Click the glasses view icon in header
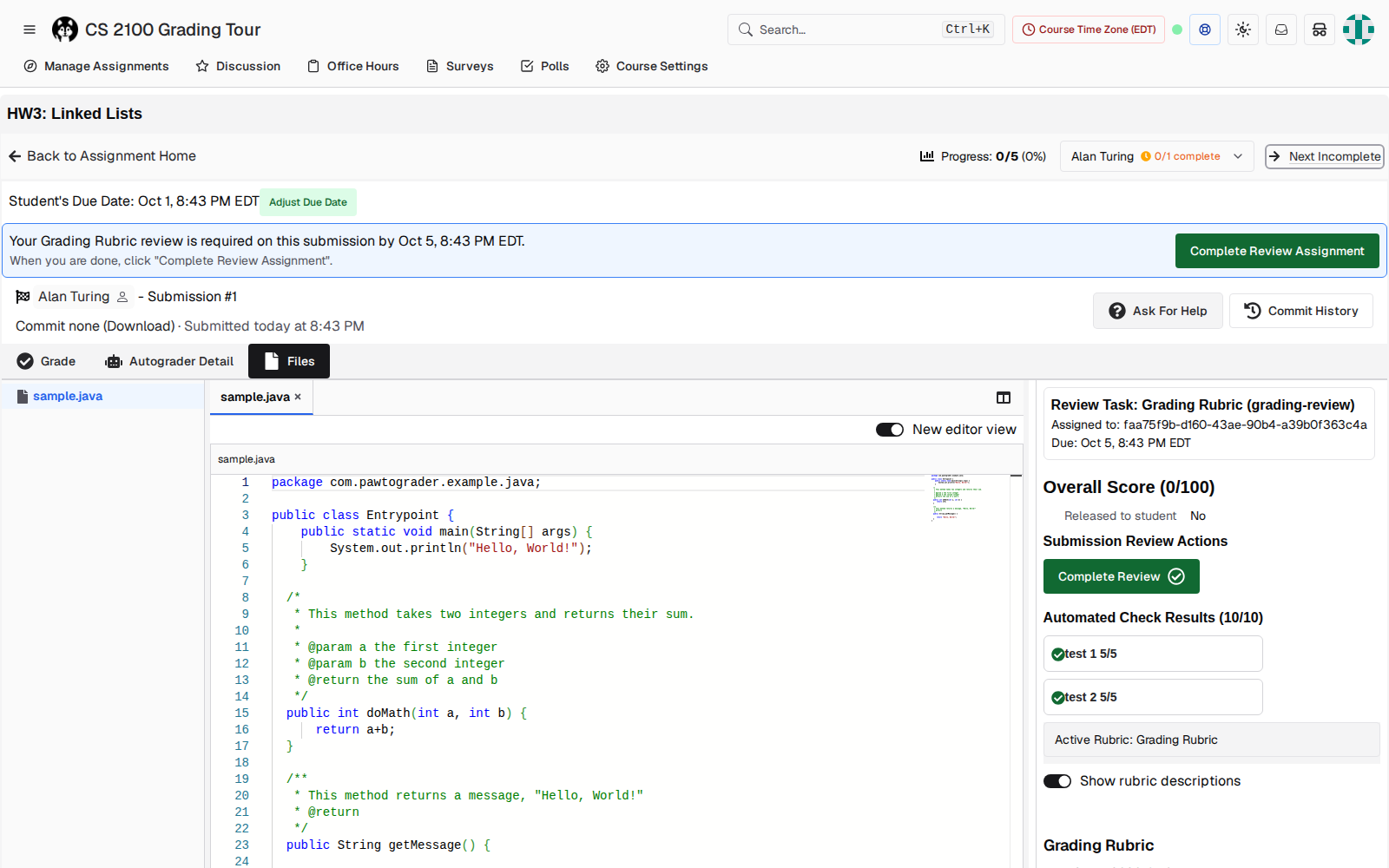1389x868 pixels. [x=1320, y=30]
